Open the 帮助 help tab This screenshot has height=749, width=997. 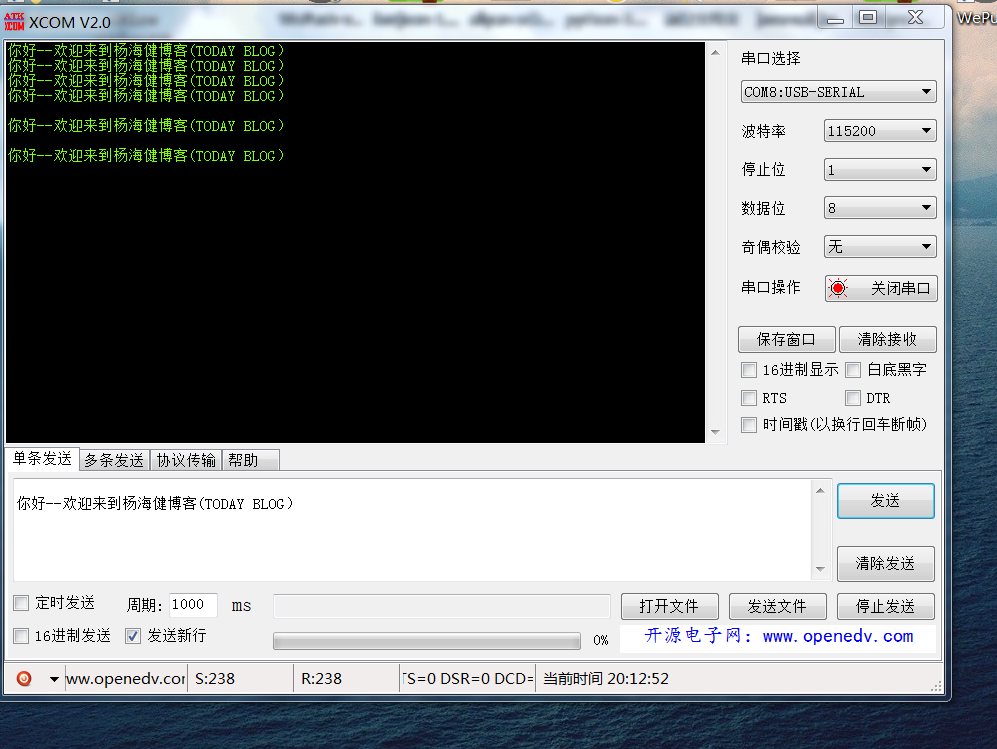(251, 460)
